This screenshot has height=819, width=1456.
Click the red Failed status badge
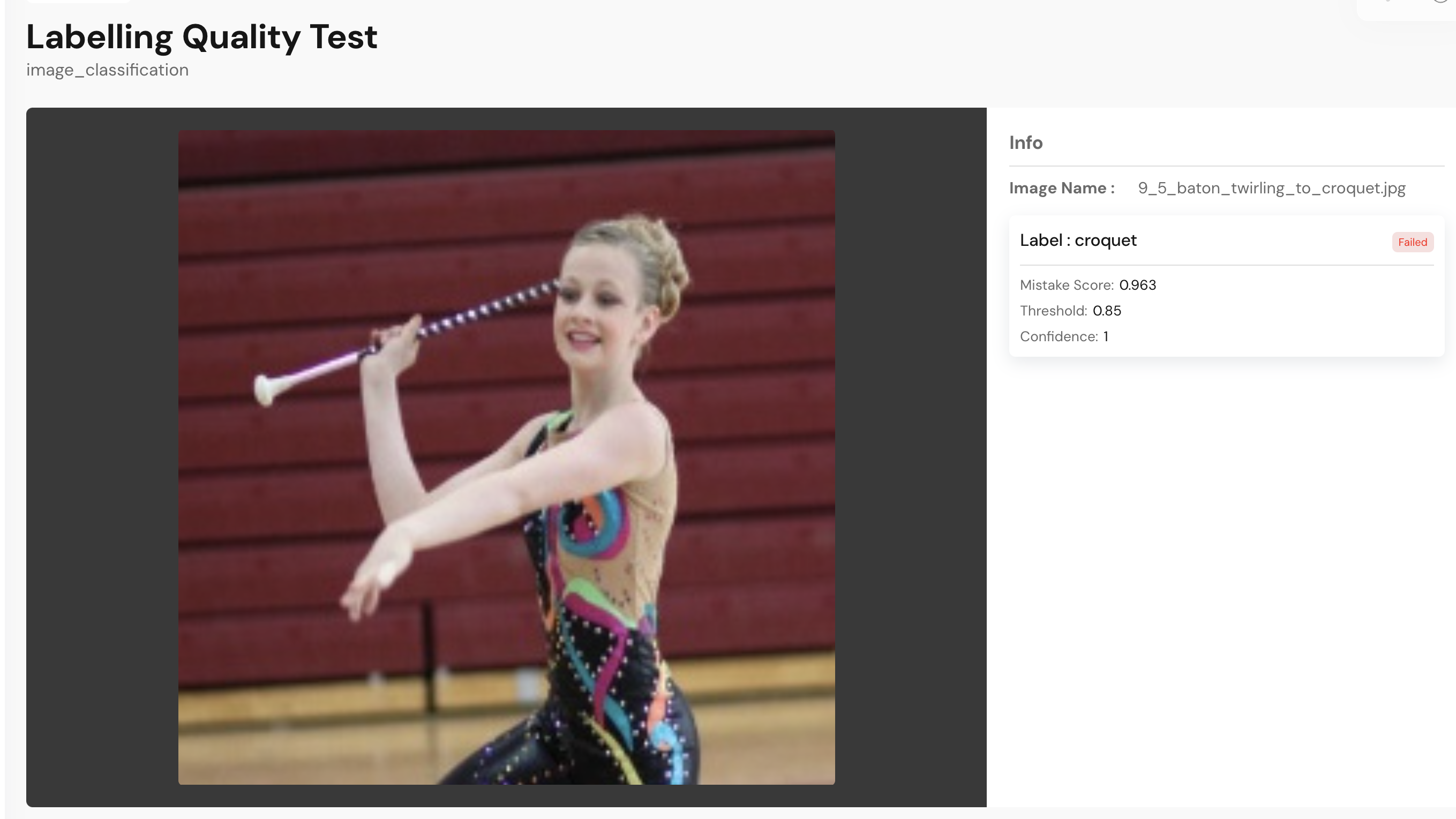(1412, 242)
